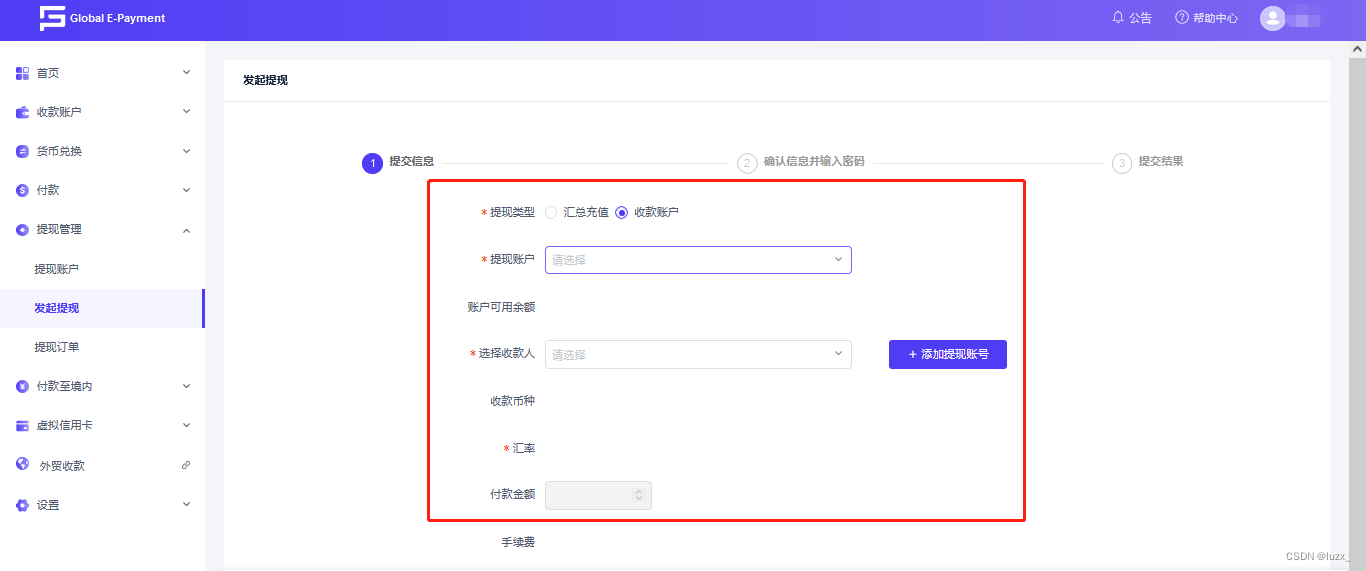Click the 外贸收款 globe icon
This screenshot has width=1366, height=571.
(x=22, y=465)
